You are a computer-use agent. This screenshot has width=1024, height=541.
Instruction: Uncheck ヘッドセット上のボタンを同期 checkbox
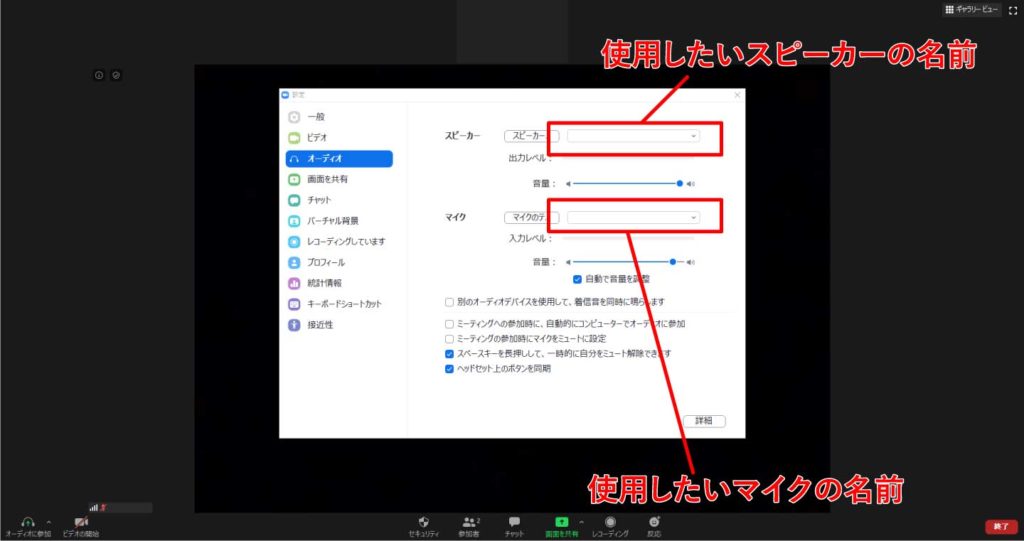449,368
